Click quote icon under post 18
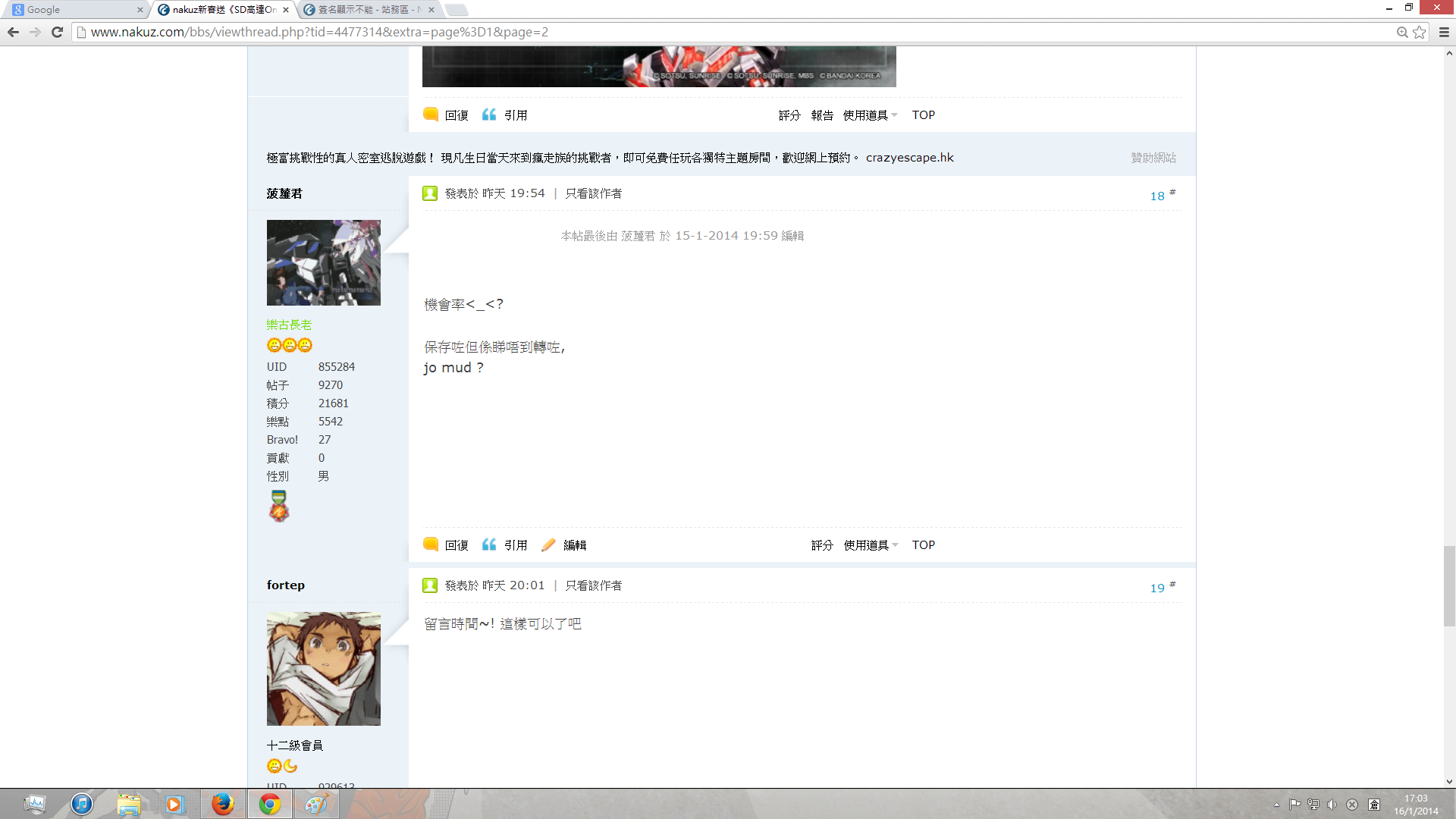 click(x=489, y=544)
